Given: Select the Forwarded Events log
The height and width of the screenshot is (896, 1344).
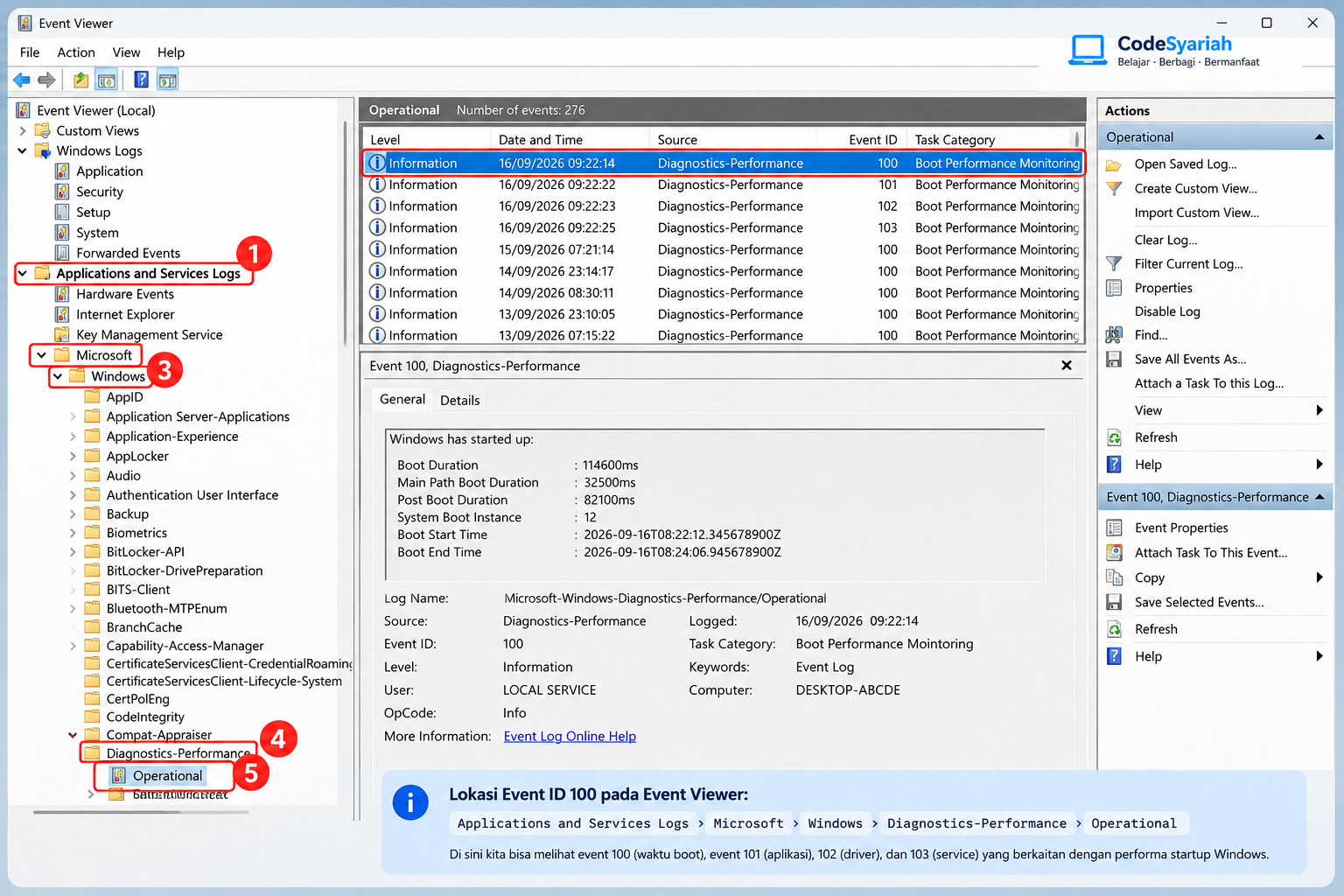Looking at the screenshot, I should coord(128,253).
